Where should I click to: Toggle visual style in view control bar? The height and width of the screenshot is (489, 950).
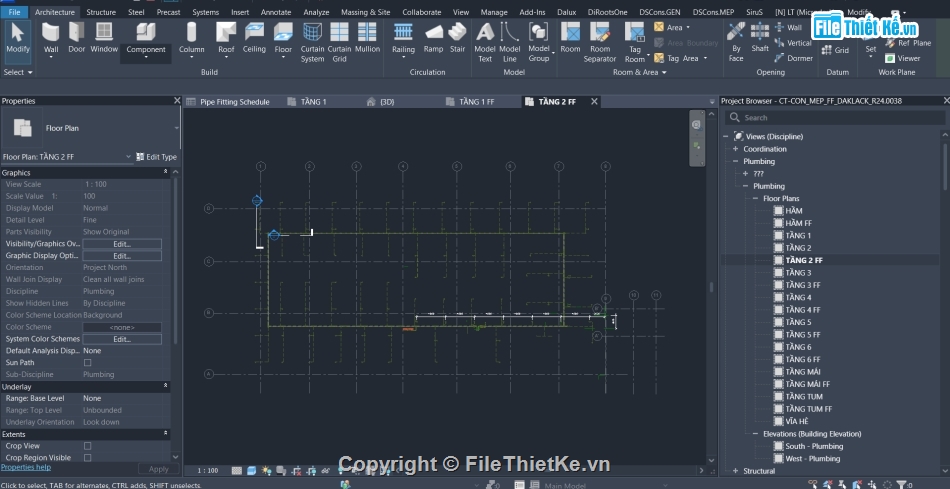click(251, 470)
